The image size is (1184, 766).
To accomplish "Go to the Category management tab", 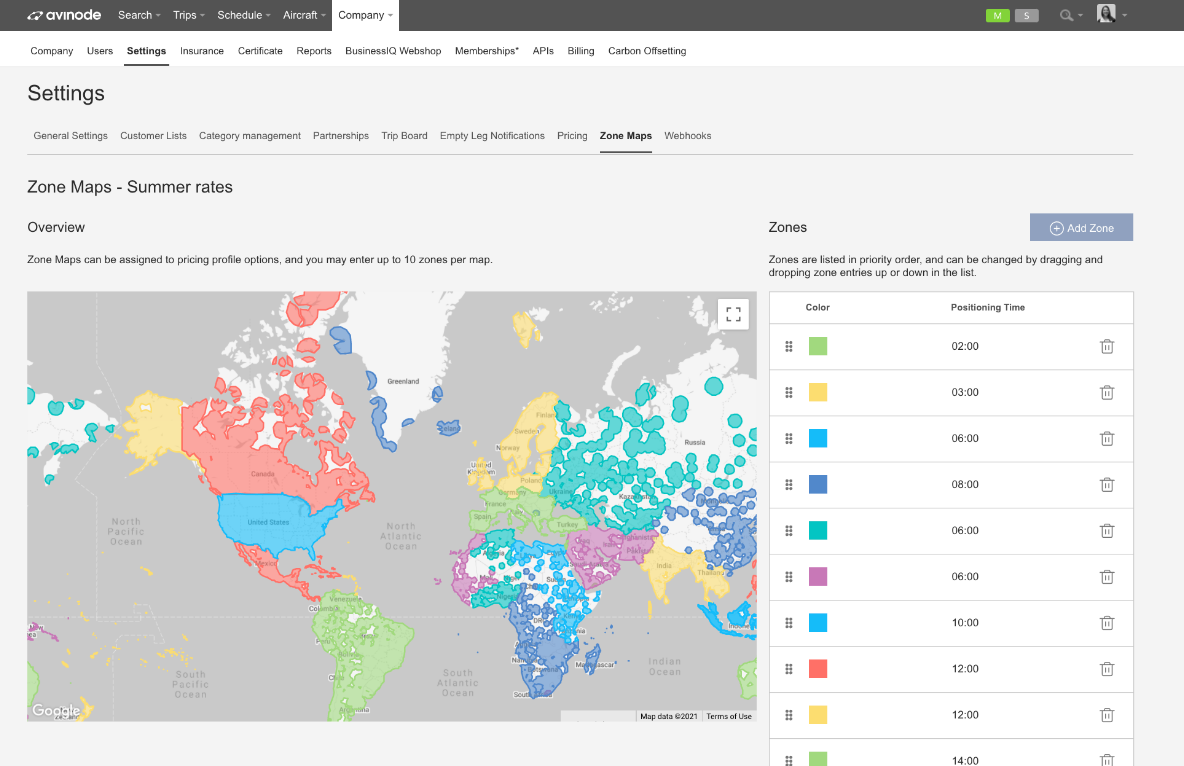I will click(250, 136).
